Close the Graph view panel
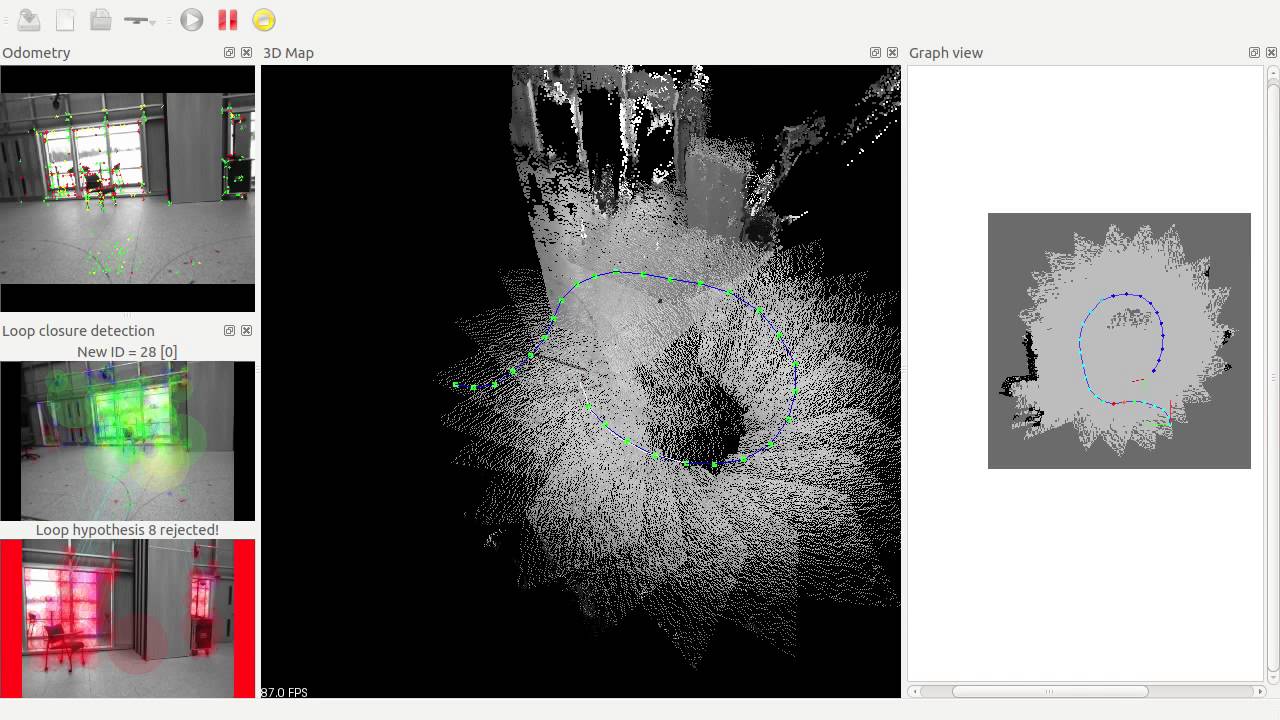The height and width of the screenshot is (720, 1280). coord(1271,53)
